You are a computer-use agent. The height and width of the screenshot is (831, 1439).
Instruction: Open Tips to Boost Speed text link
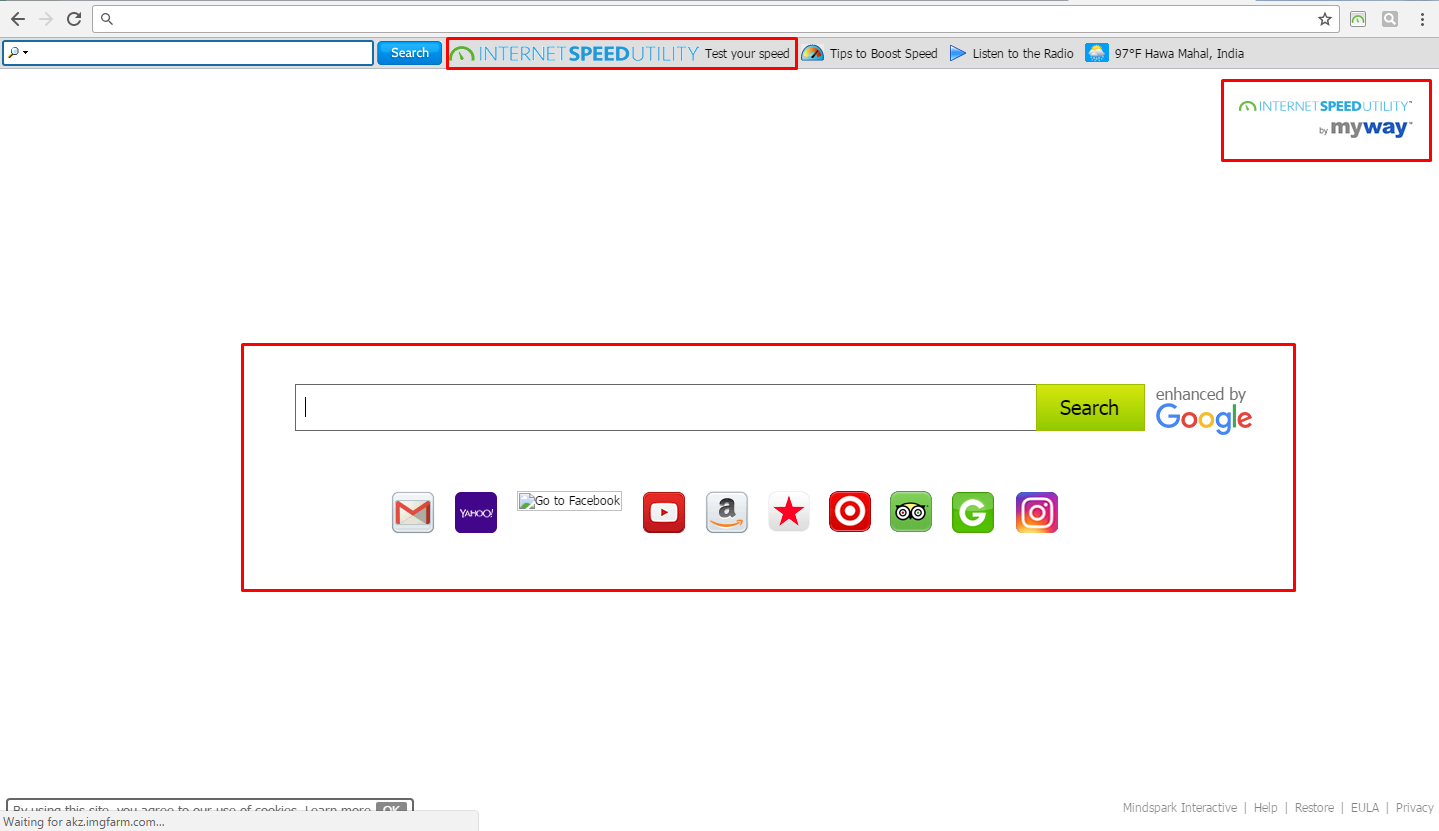pos(884,54)
